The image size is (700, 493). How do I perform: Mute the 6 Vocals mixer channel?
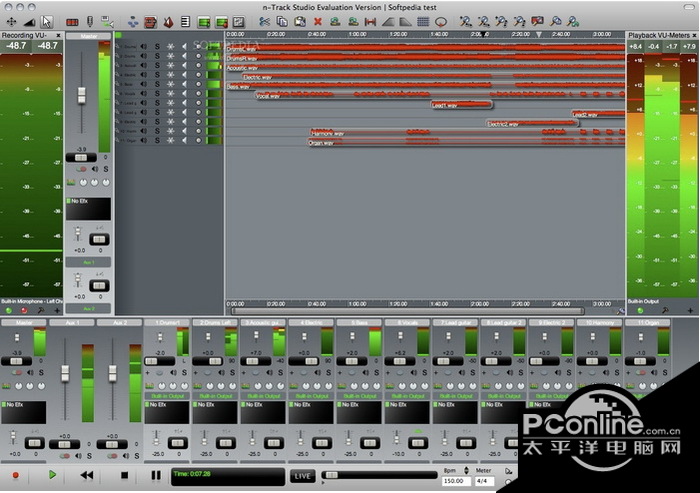tap(414, 372)
